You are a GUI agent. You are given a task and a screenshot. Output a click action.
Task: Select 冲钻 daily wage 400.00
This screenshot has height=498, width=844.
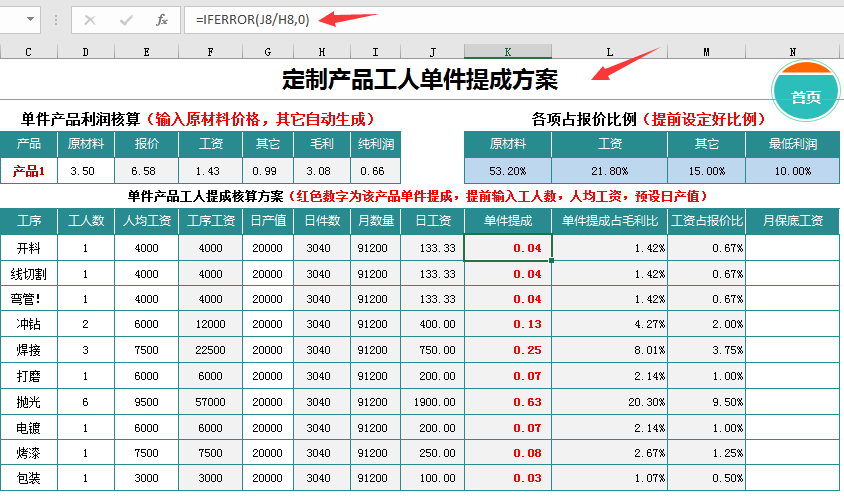point(432,324)
